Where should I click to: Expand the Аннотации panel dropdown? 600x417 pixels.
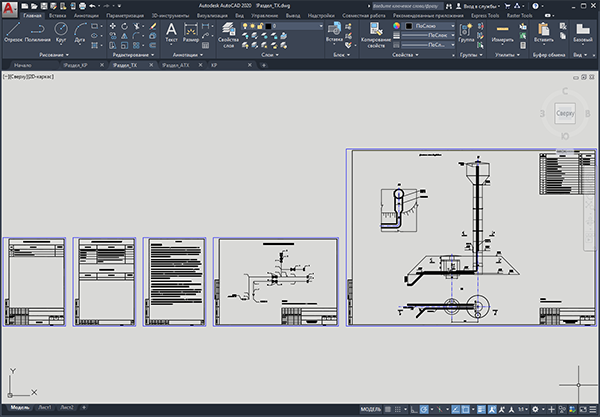(188, 55)
